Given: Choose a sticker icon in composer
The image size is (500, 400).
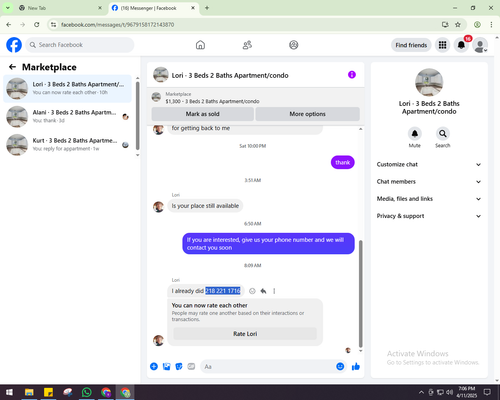Looking at the screenshot, I should coord(179,367).
